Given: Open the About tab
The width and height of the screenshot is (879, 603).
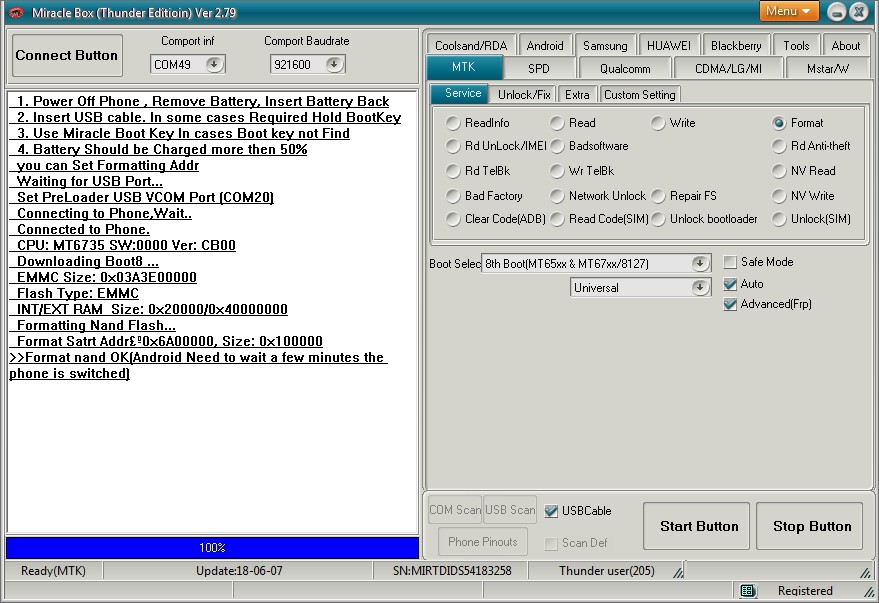Looking at the screenshot, I should [845, 45].
